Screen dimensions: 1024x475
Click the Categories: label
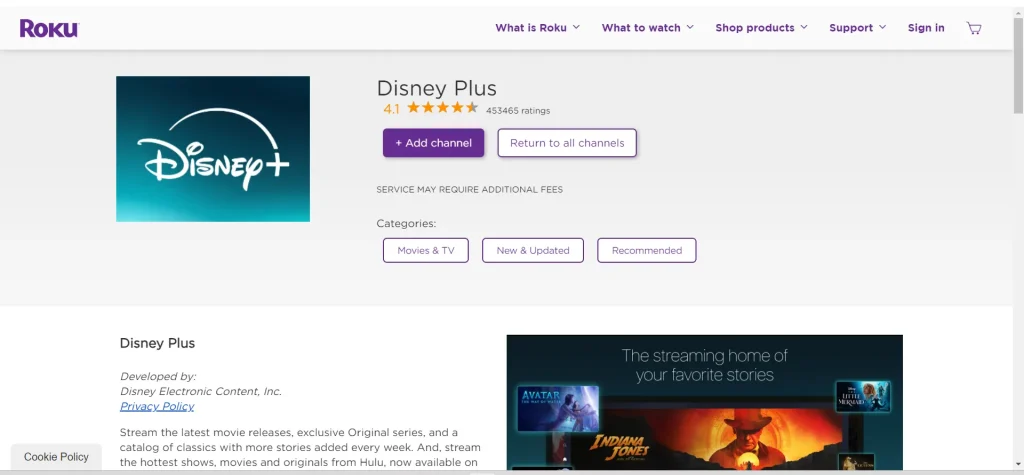[406, 223]
